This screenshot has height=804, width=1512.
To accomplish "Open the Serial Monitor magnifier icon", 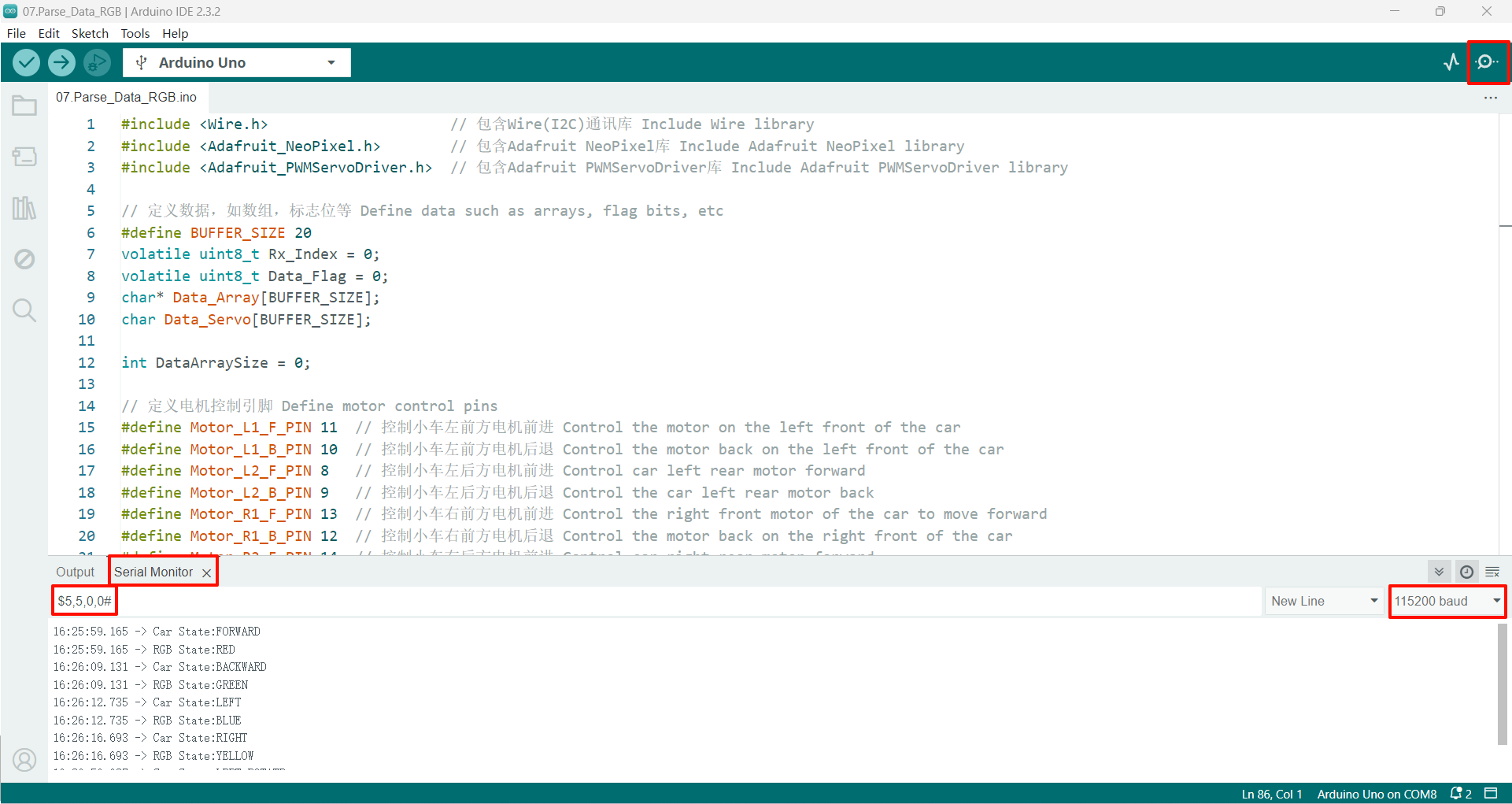I will click(x=1487, y=62).
